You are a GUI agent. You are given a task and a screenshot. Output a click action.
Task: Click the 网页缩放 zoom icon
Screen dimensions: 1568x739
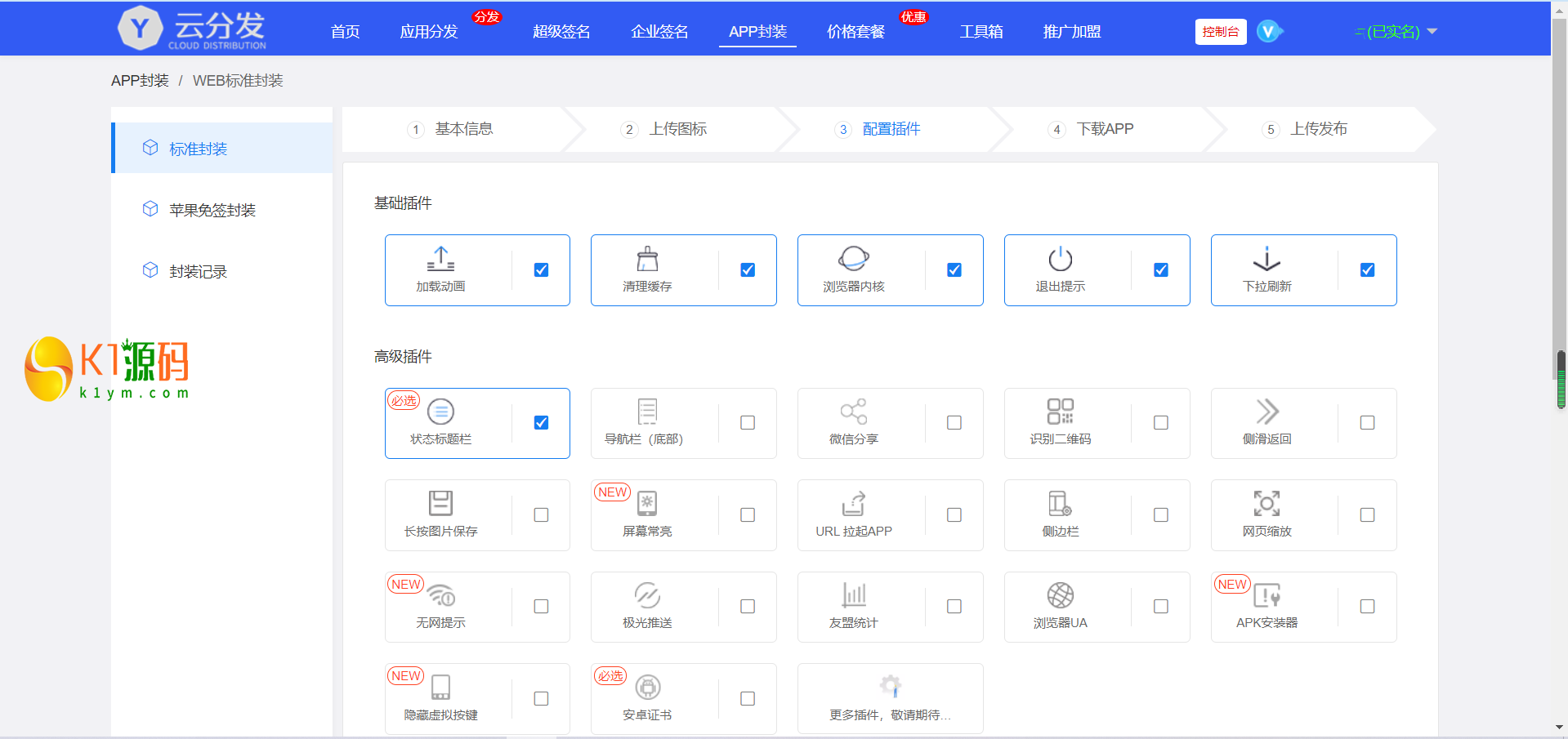point(1266,504)
